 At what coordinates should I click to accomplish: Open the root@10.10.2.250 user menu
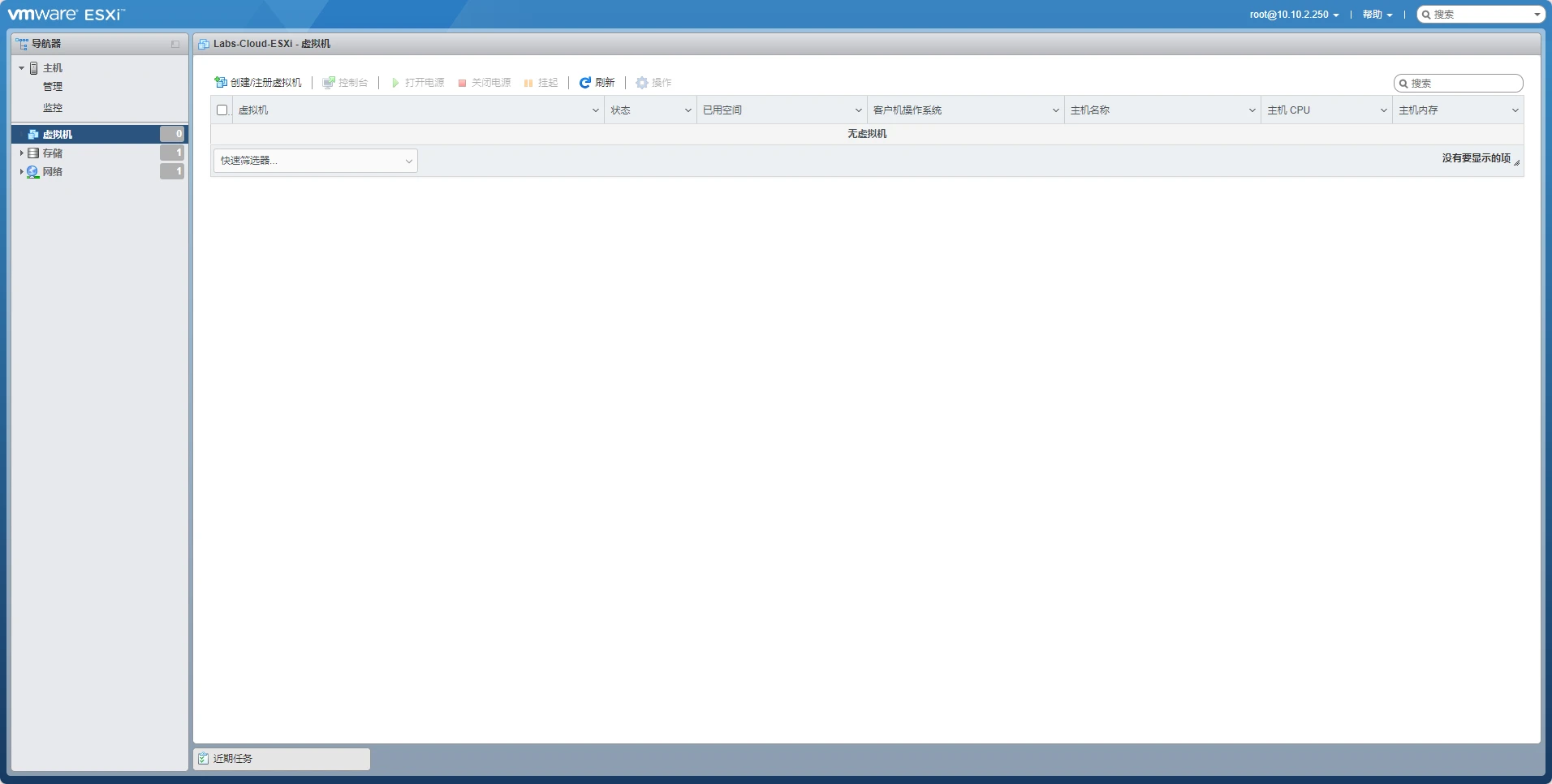[1294, 15]
